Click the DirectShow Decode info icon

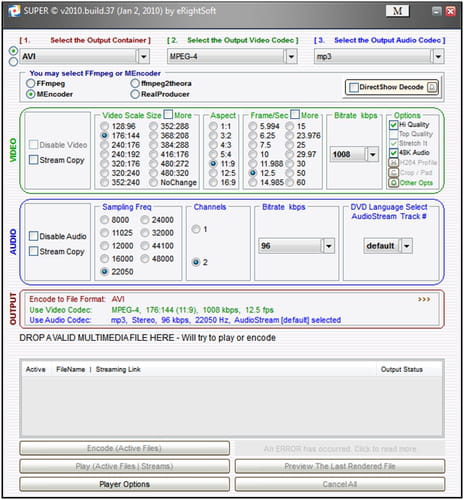[432, 87]
